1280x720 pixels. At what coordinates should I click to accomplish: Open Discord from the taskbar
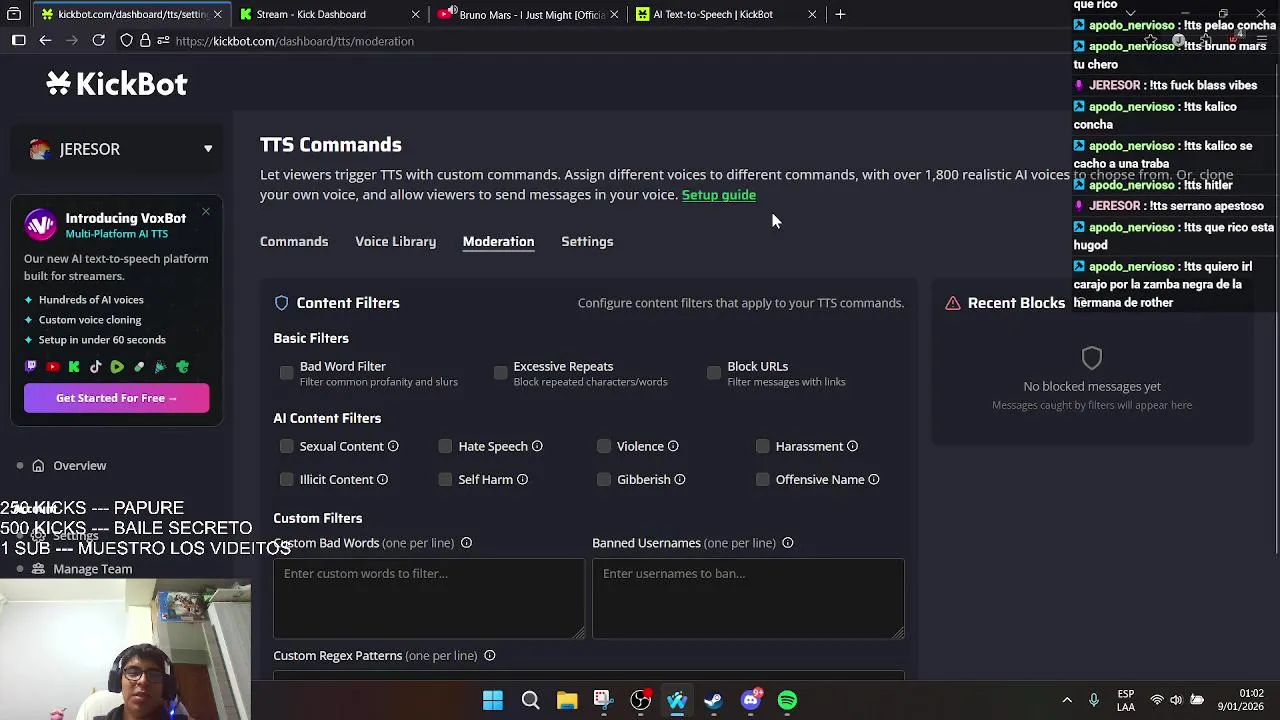click(750, 701)
